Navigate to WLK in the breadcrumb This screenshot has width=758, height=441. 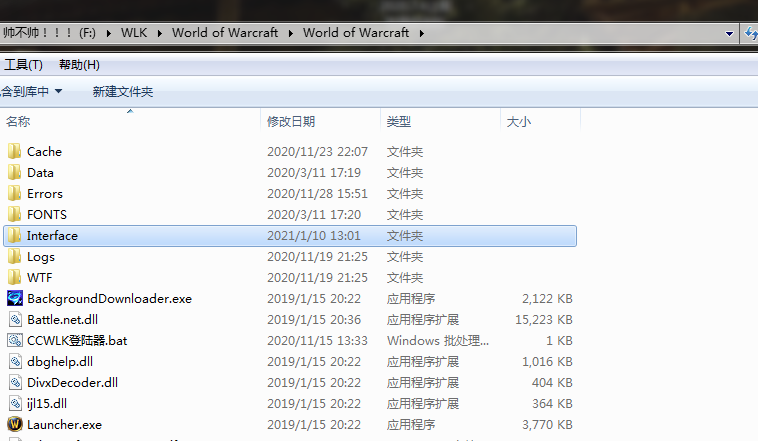pos(134,33)
